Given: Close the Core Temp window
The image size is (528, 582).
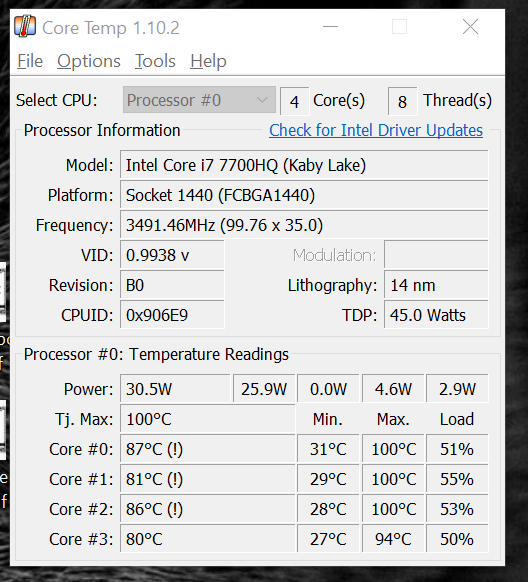Looking at the screenshot, I should click(470, 27).
